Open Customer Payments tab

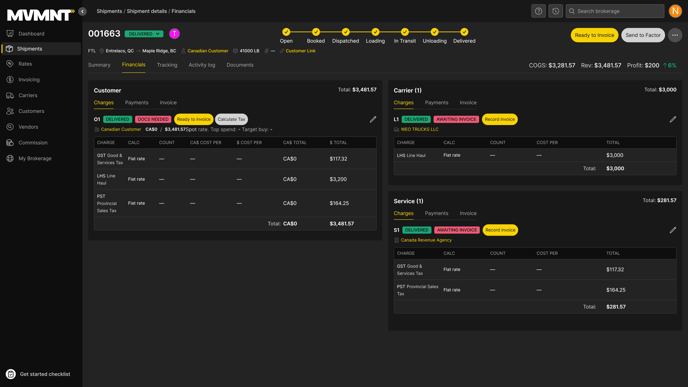pyautogui.click(x=136, y=103)
